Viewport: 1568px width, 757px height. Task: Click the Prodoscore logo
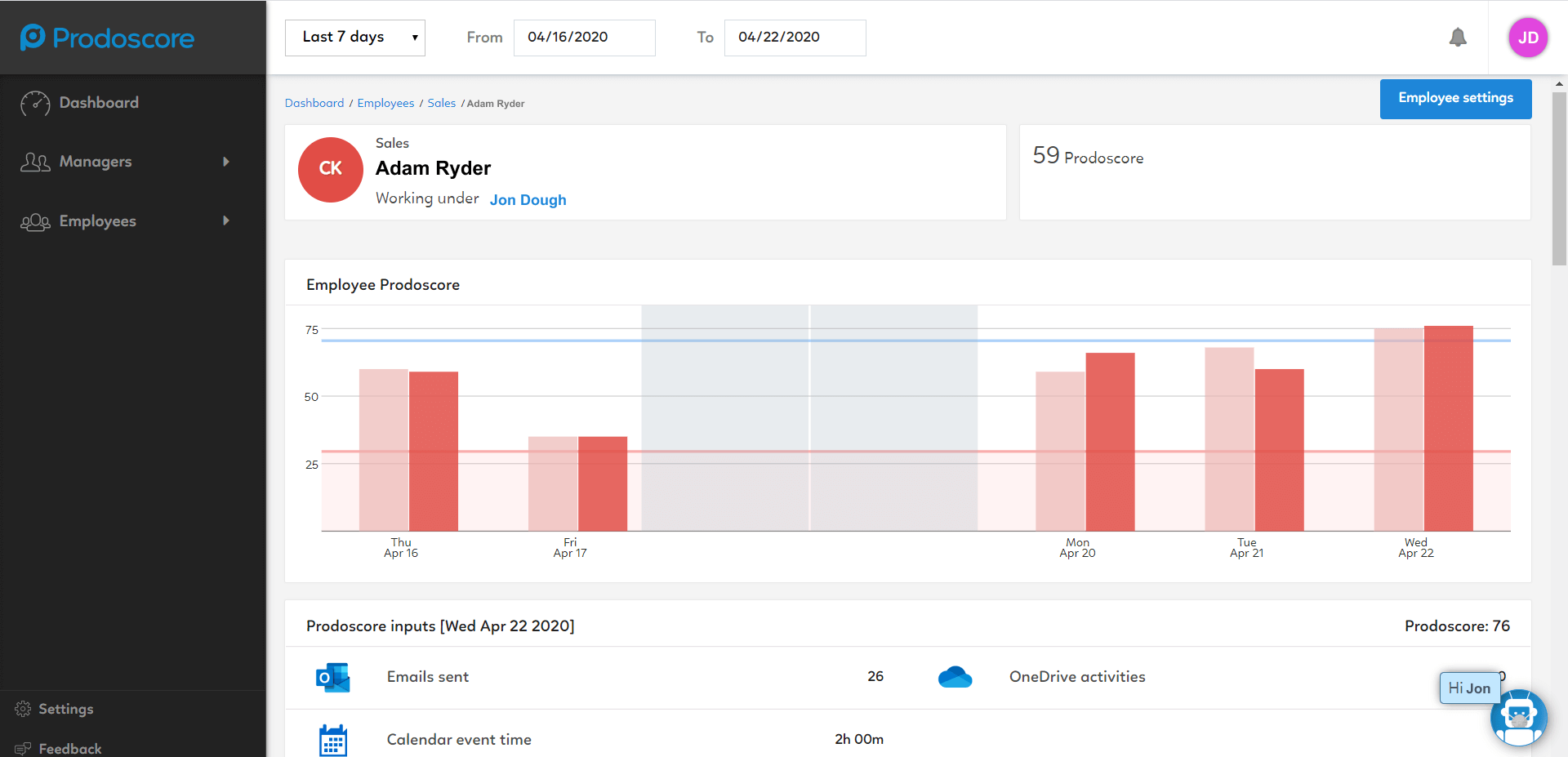tap(106, 37)
